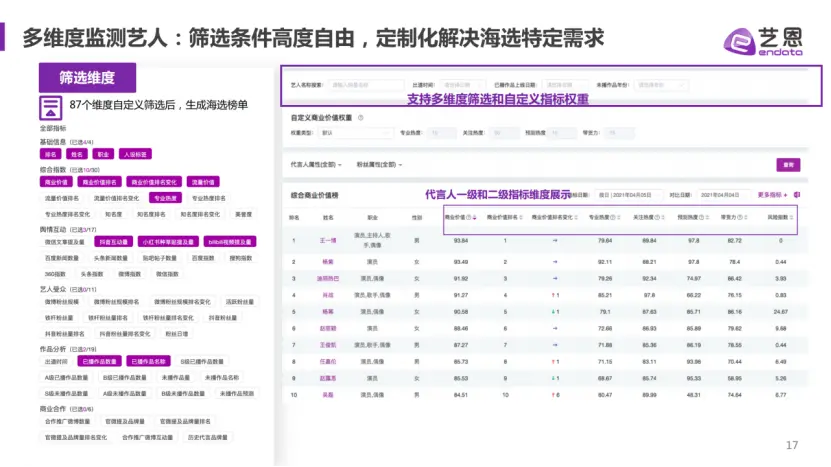Click the 专业热度 weight input
Image resolution: width=831 pixels, height=467 pixels.
pos(441,133)
